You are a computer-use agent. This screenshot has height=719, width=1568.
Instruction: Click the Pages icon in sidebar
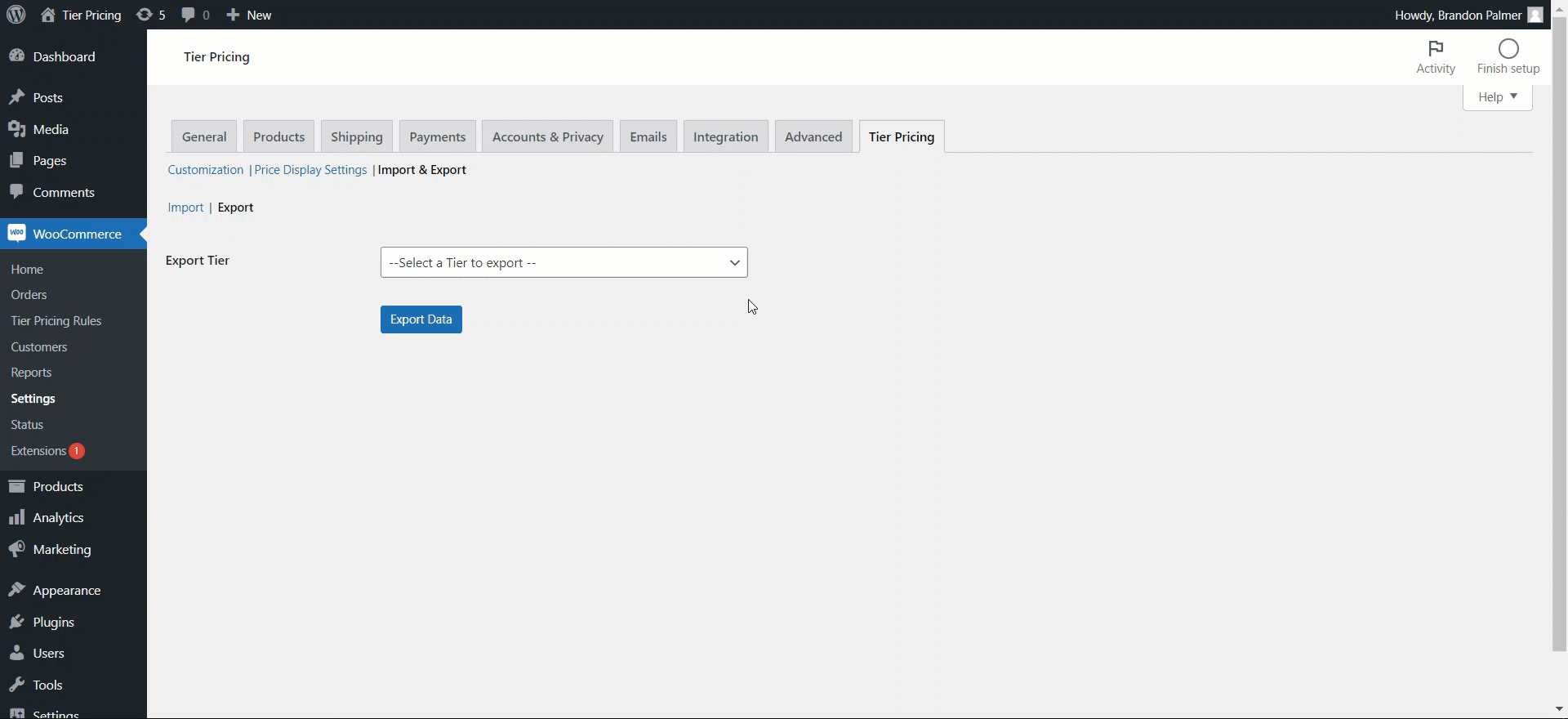[x=16, y=160]
